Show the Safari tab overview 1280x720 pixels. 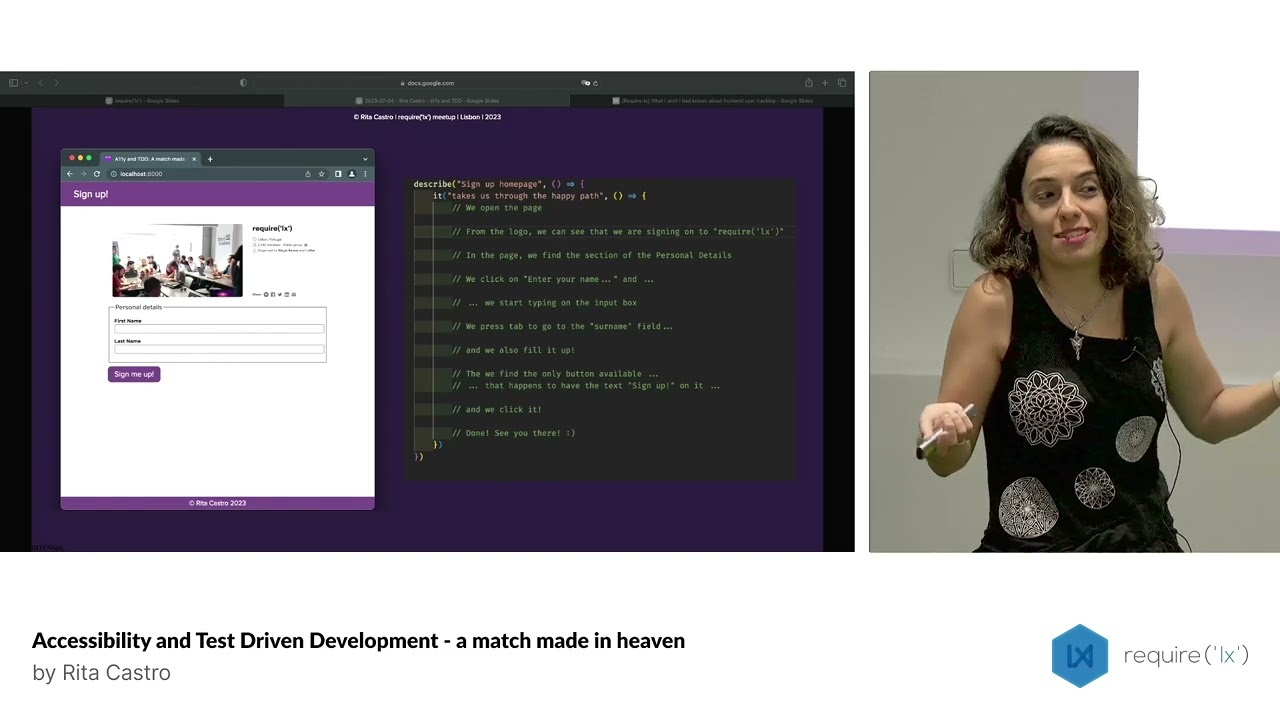(842, 83)
